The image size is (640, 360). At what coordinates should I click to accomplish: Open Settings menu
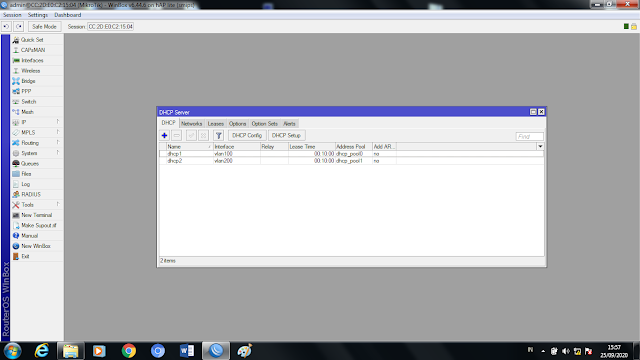tap(38, 15)
